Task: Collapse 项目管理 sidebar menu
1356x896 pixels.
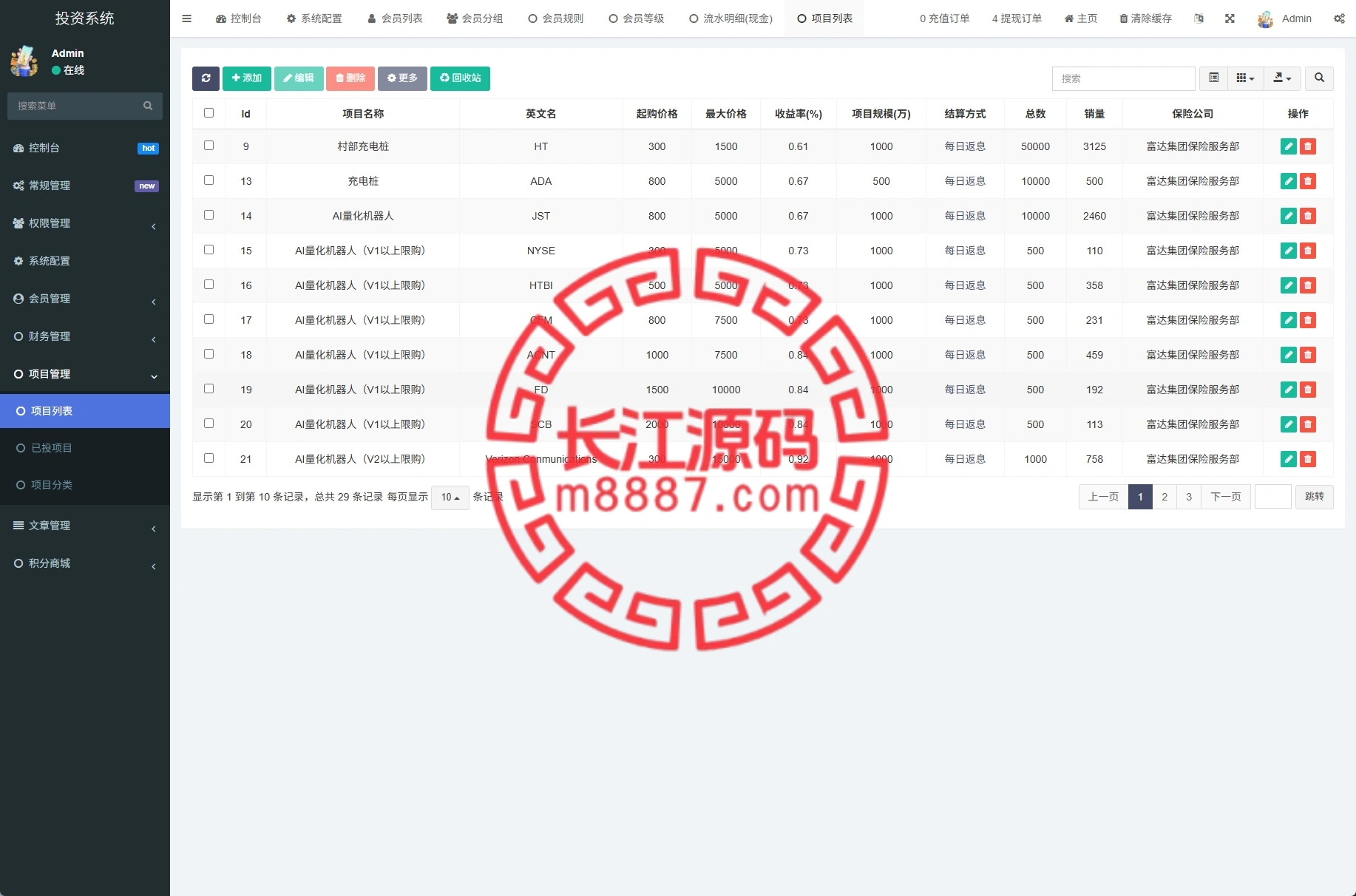Action: tap(85, 374)
